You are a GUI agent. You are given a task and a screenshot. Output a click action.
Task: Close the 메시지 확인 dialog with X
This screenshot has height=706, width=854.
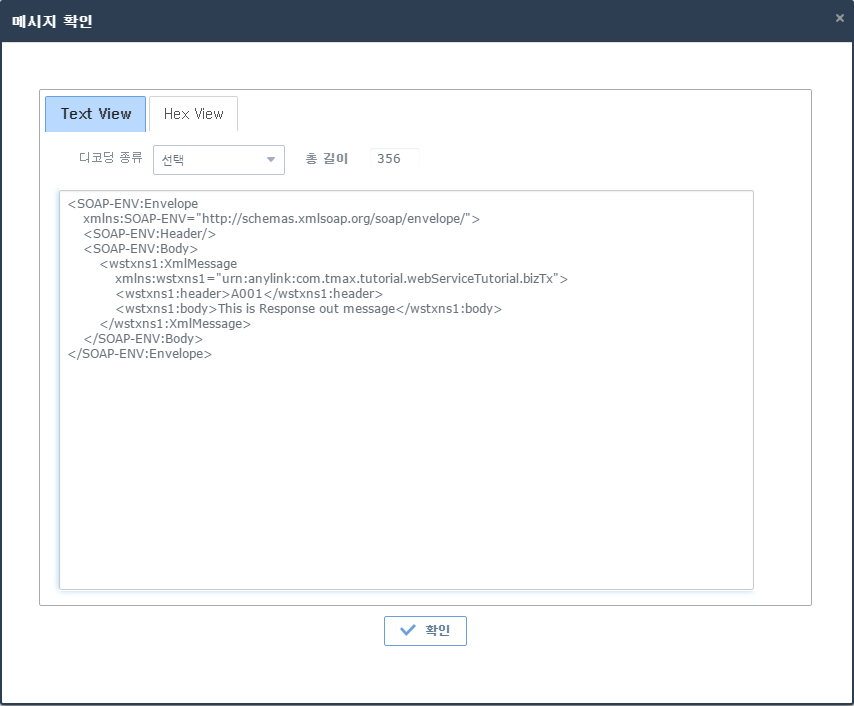pos(839,18)
